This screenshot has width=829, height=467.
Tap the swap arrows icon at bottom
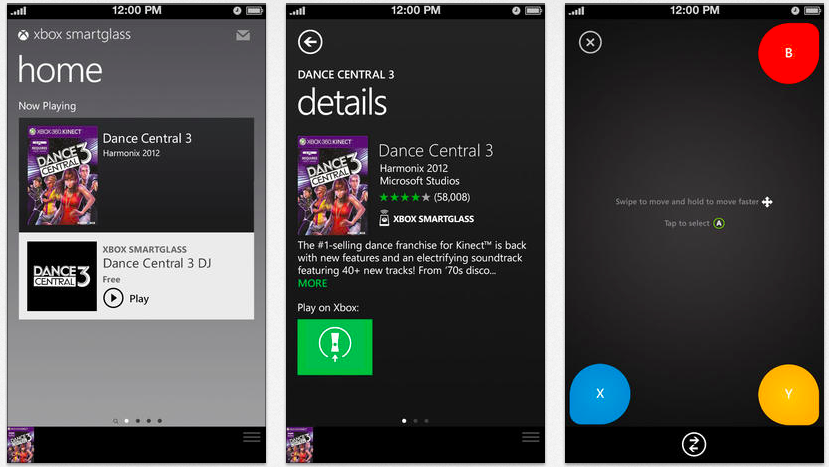[694, 445]
